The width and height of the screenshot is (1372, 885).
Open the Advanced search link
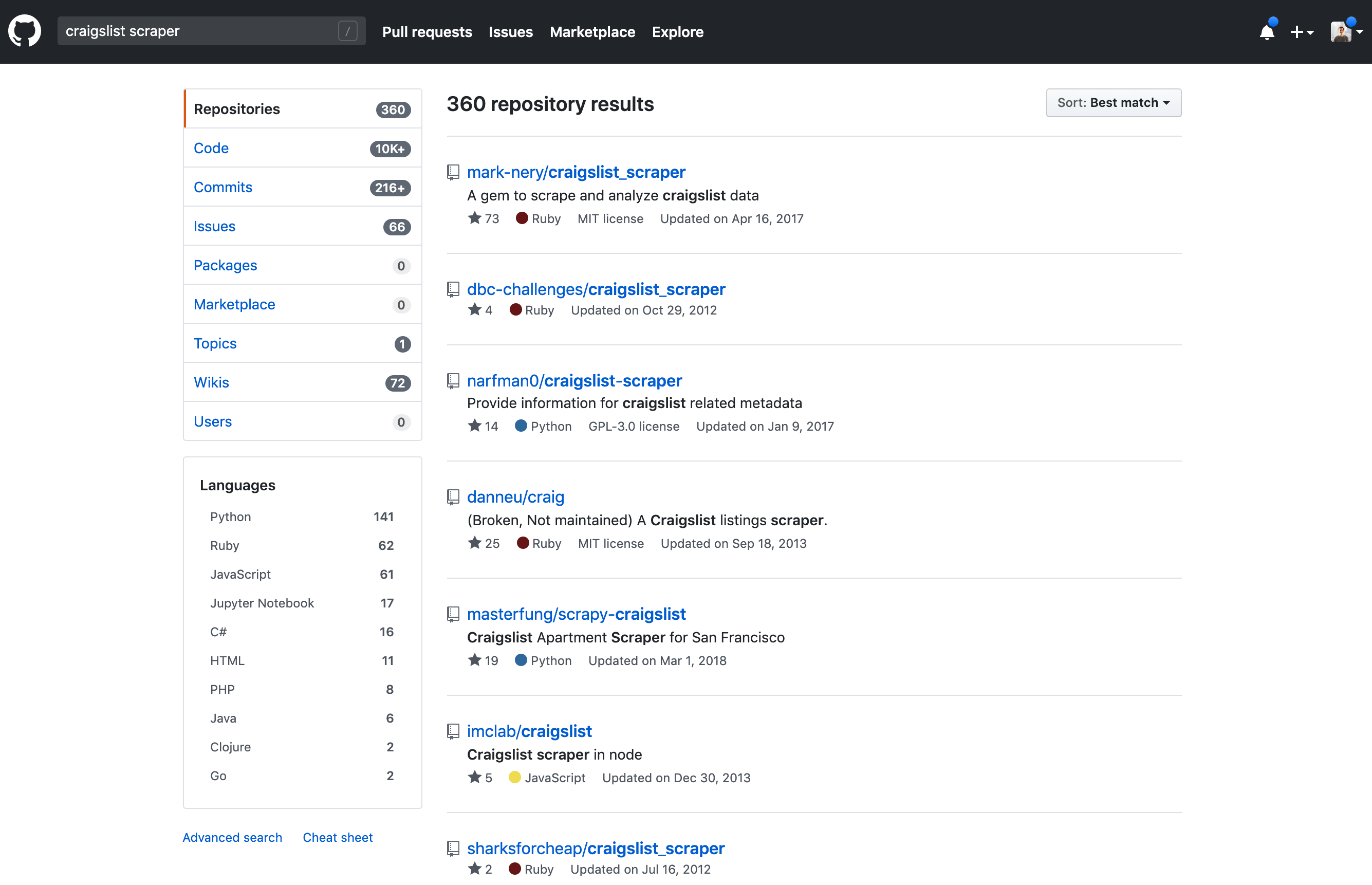click(x=232, y=837)
